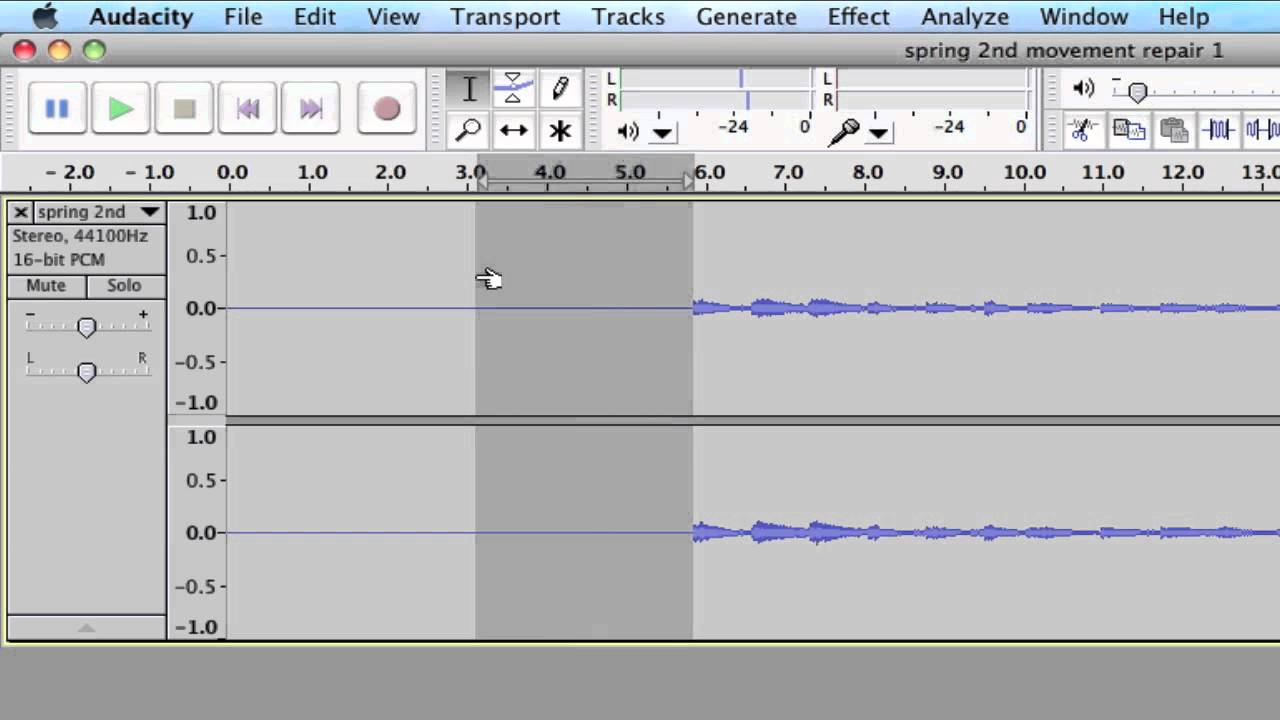Select the Zoom magnifier tool
Screen dimensions: 1280x720
(468, 130)
